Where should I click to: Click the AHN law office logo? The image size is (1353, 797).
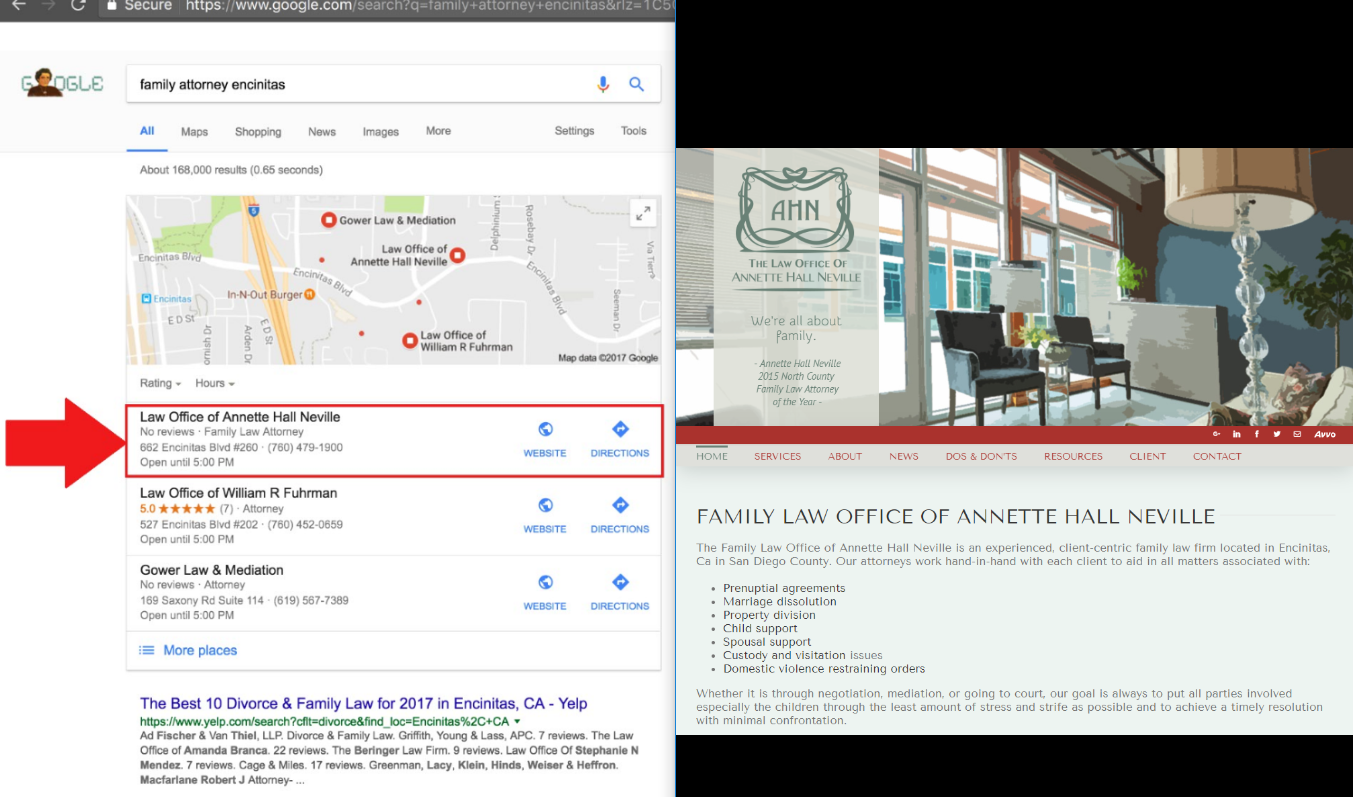point(796,211)
